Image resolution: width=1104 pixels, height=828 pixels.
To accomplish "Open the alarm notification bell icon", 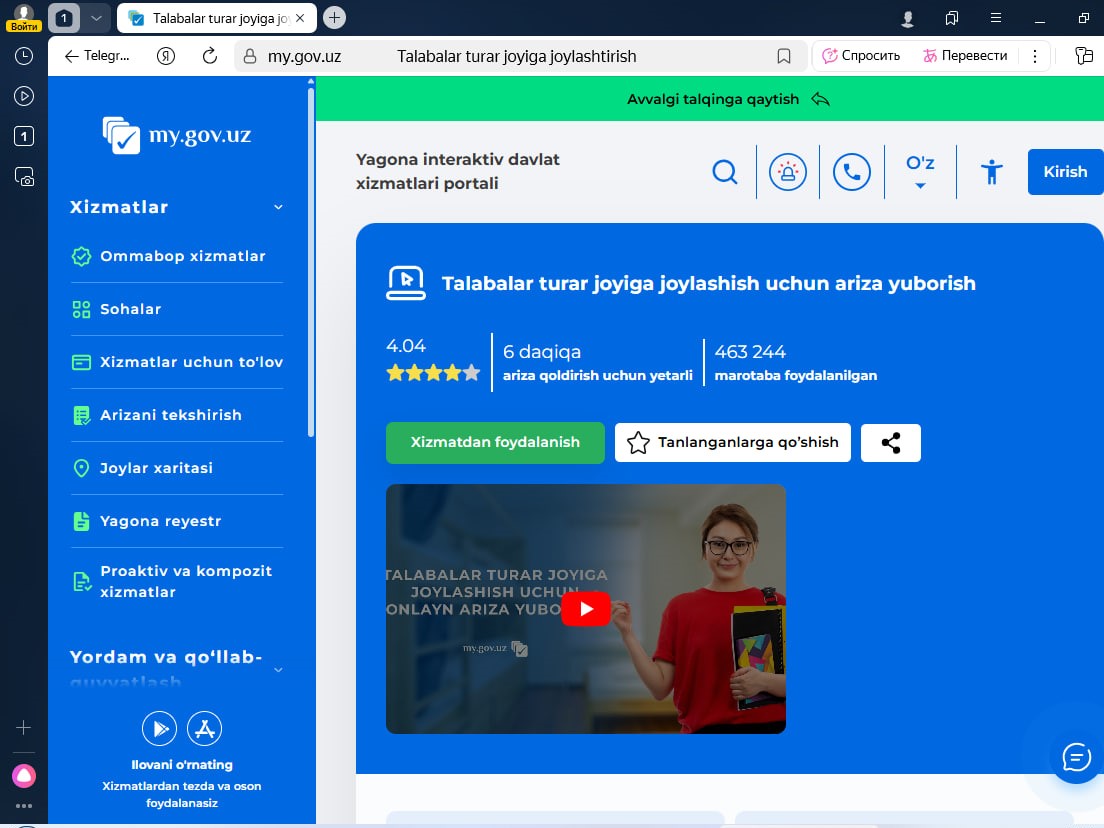I will coord(787,172).
